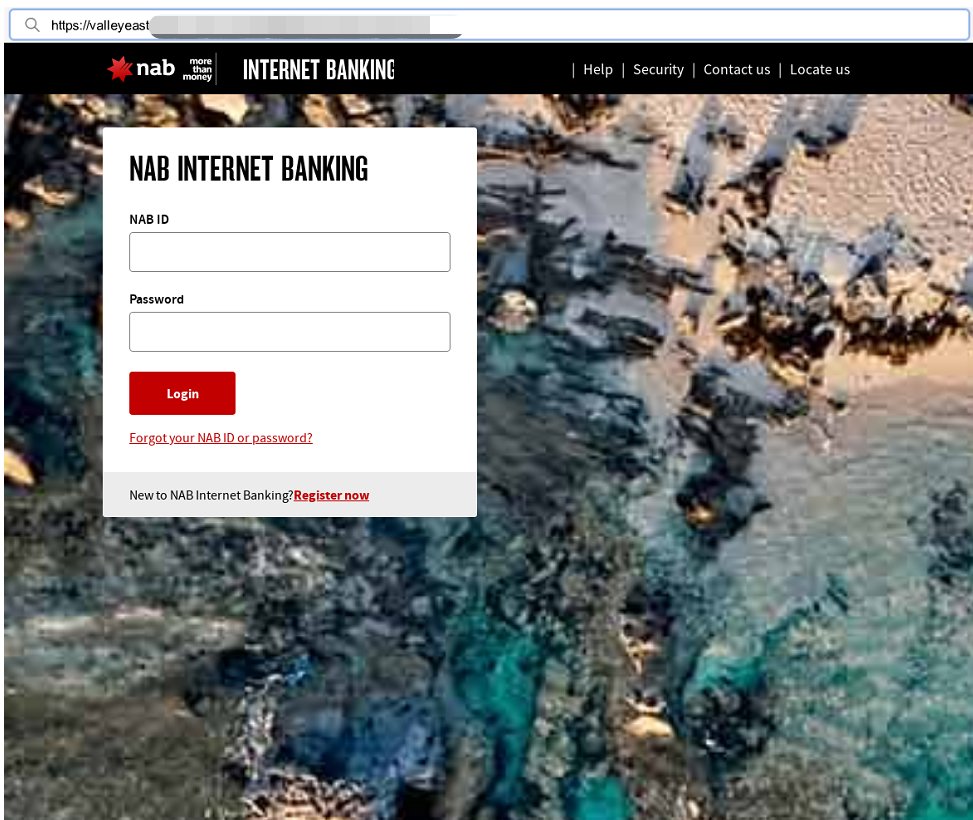This screenshot has height=820, width=973.
Task: Open the Security link in header
Action: pos(658,70)
